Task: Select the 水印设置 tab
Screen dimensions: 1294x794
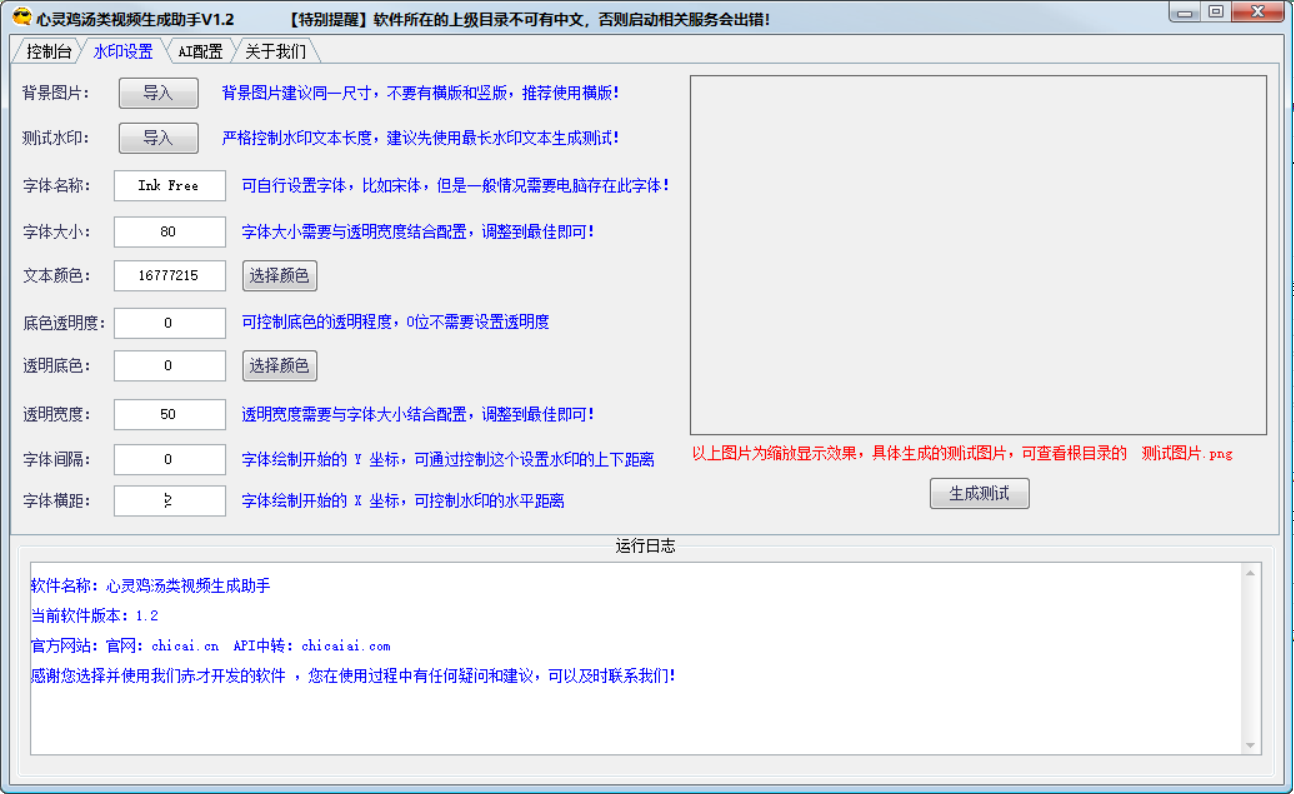Action: point(123,51)
